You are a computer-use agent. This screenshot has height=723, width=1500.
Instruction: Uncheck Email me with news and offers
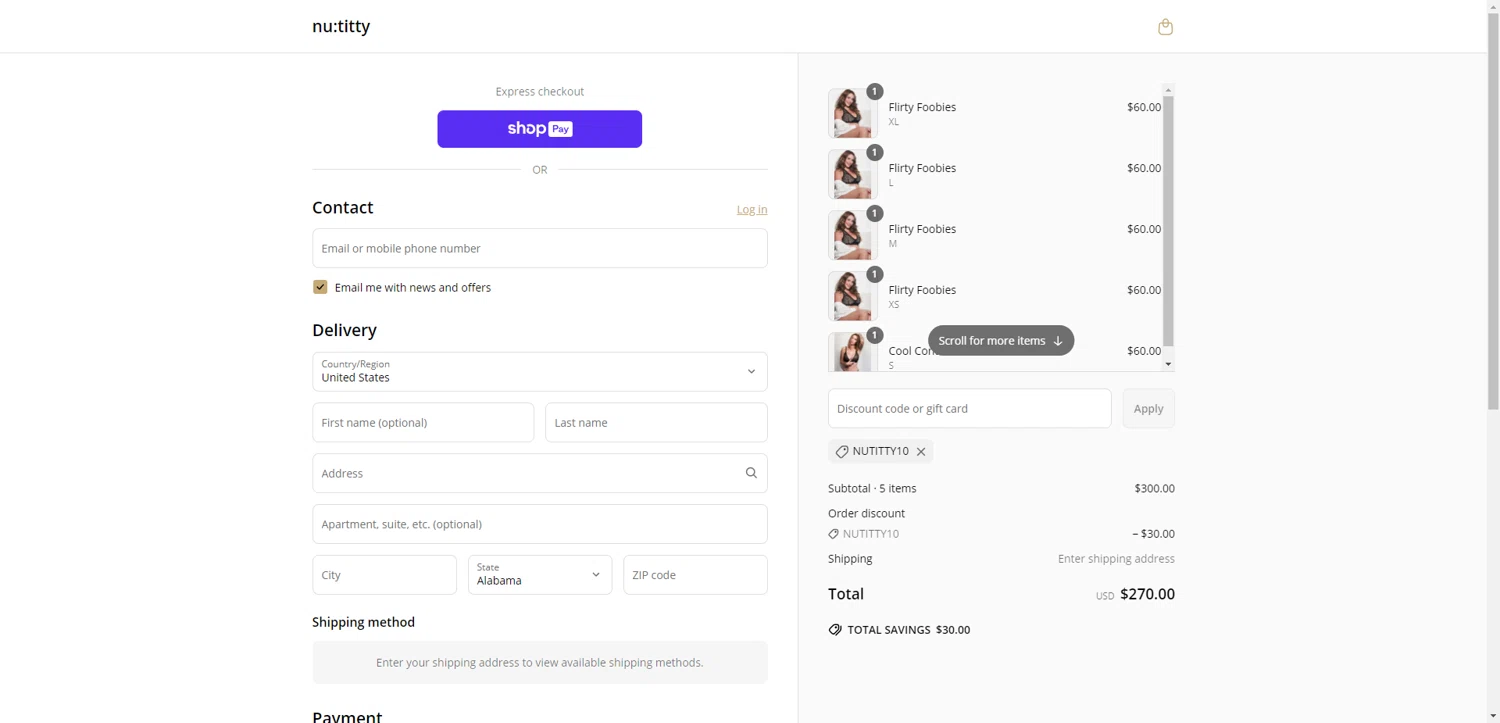(320, 287)
